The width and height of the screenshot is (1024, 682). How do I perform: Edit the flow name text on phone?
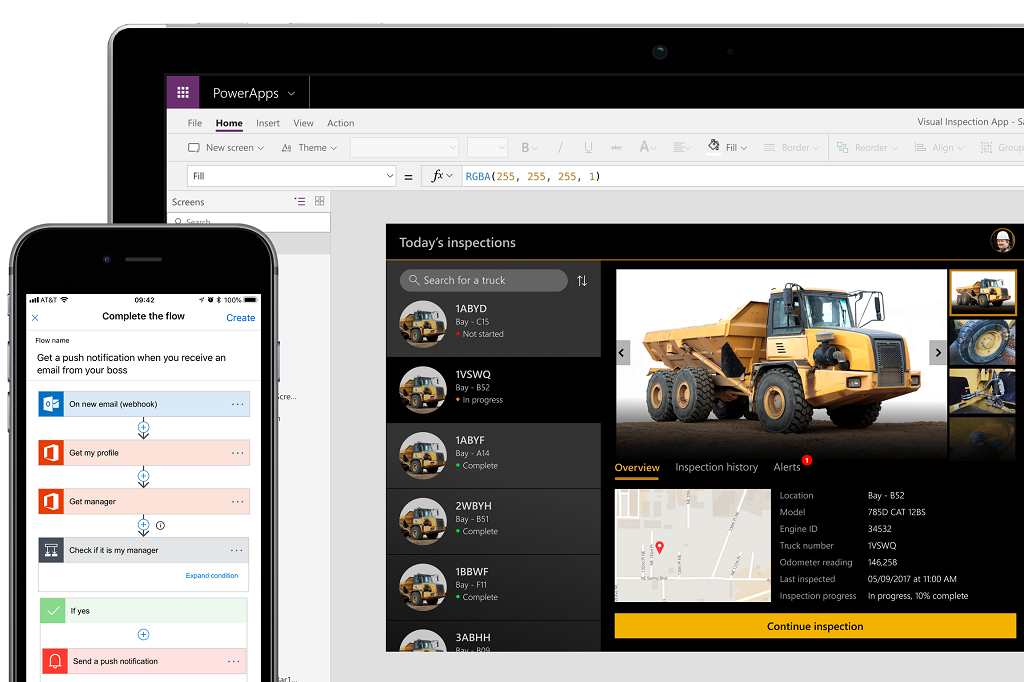pos(131,364)
